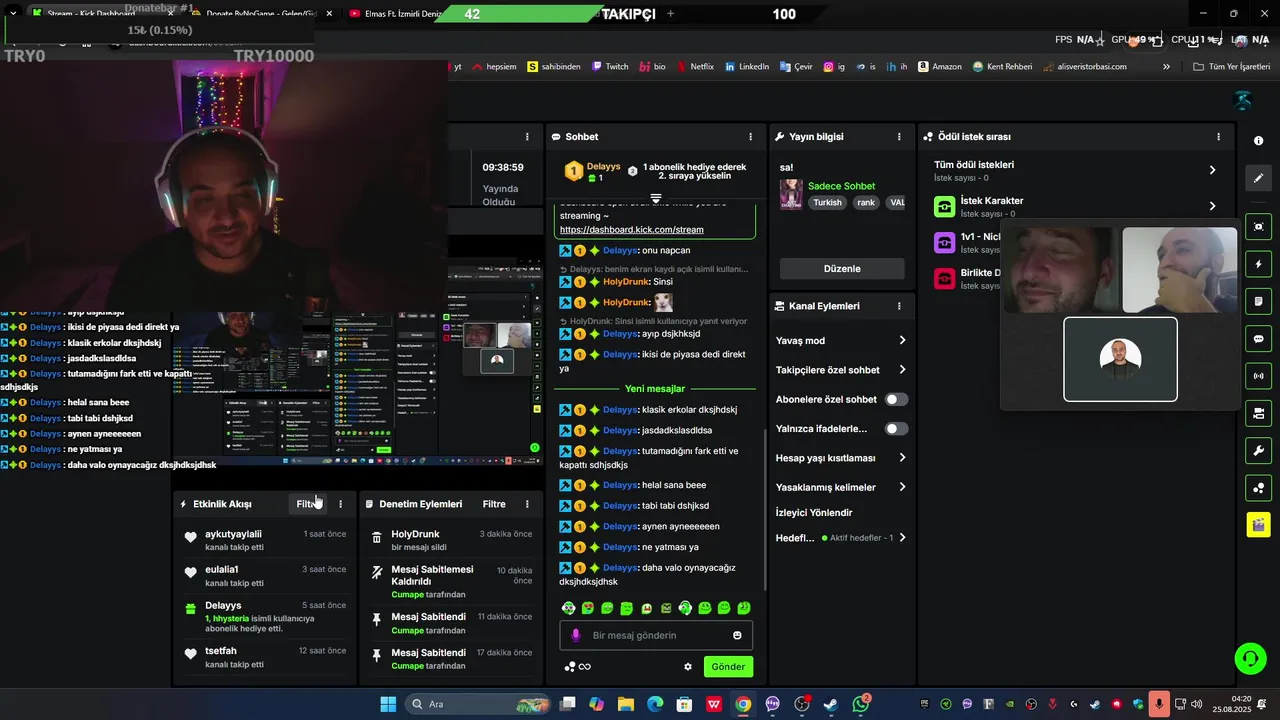Viewport: 1280px width, 720px height.
Task: Pick the heart-eyes green emote
Action: pyautogui.click(x=588, y=608)
